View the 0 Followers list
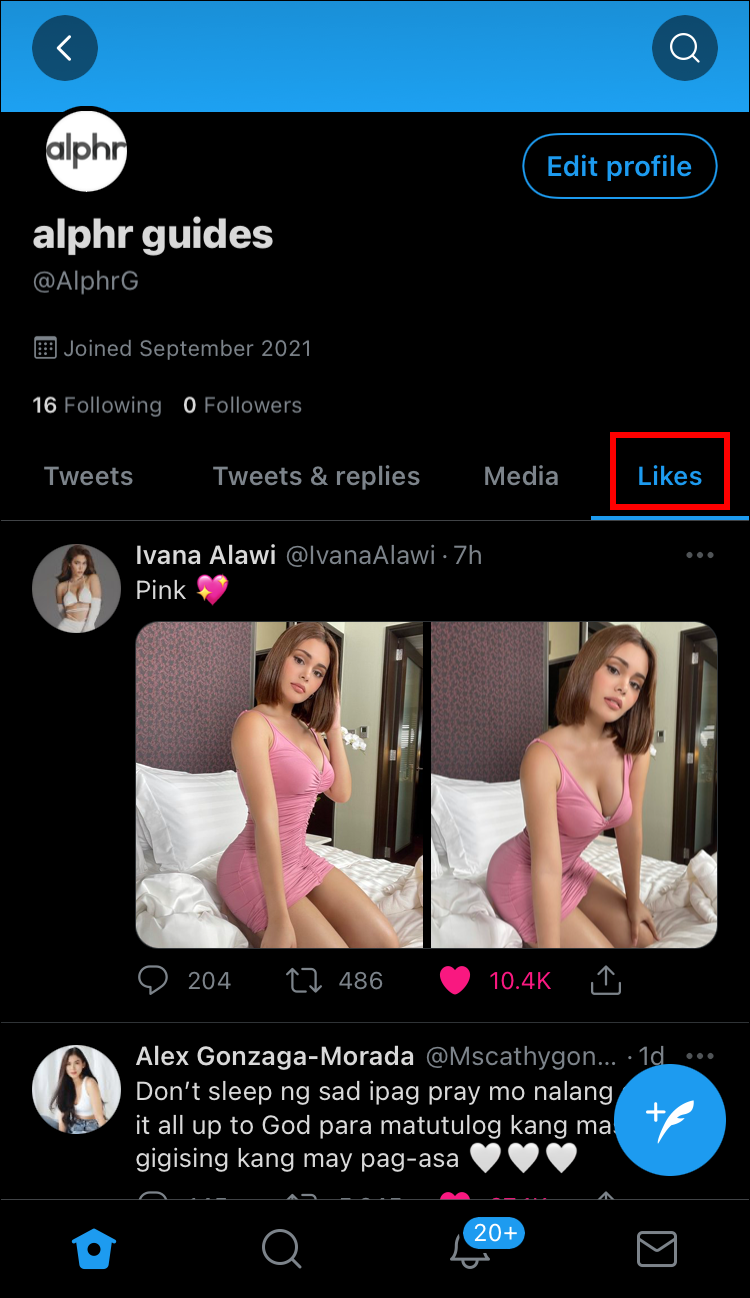 point(242,405)
